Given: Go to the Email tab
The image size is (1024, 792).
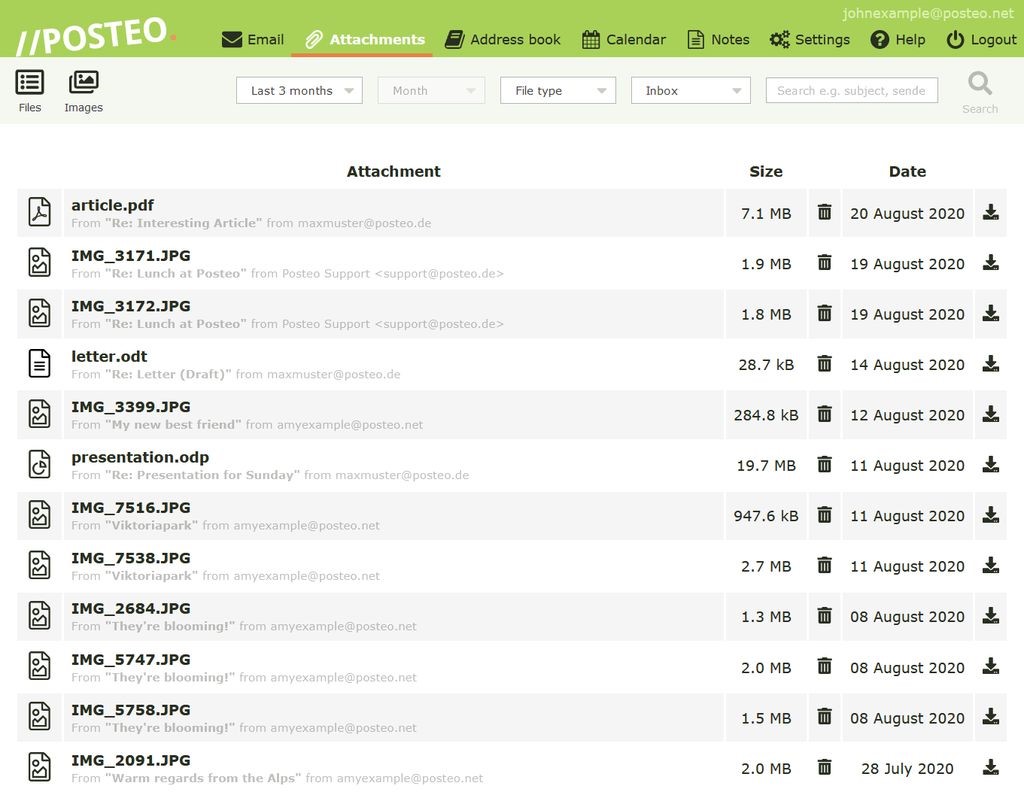Looking at the screenshot, I should [x=253, y=40].
